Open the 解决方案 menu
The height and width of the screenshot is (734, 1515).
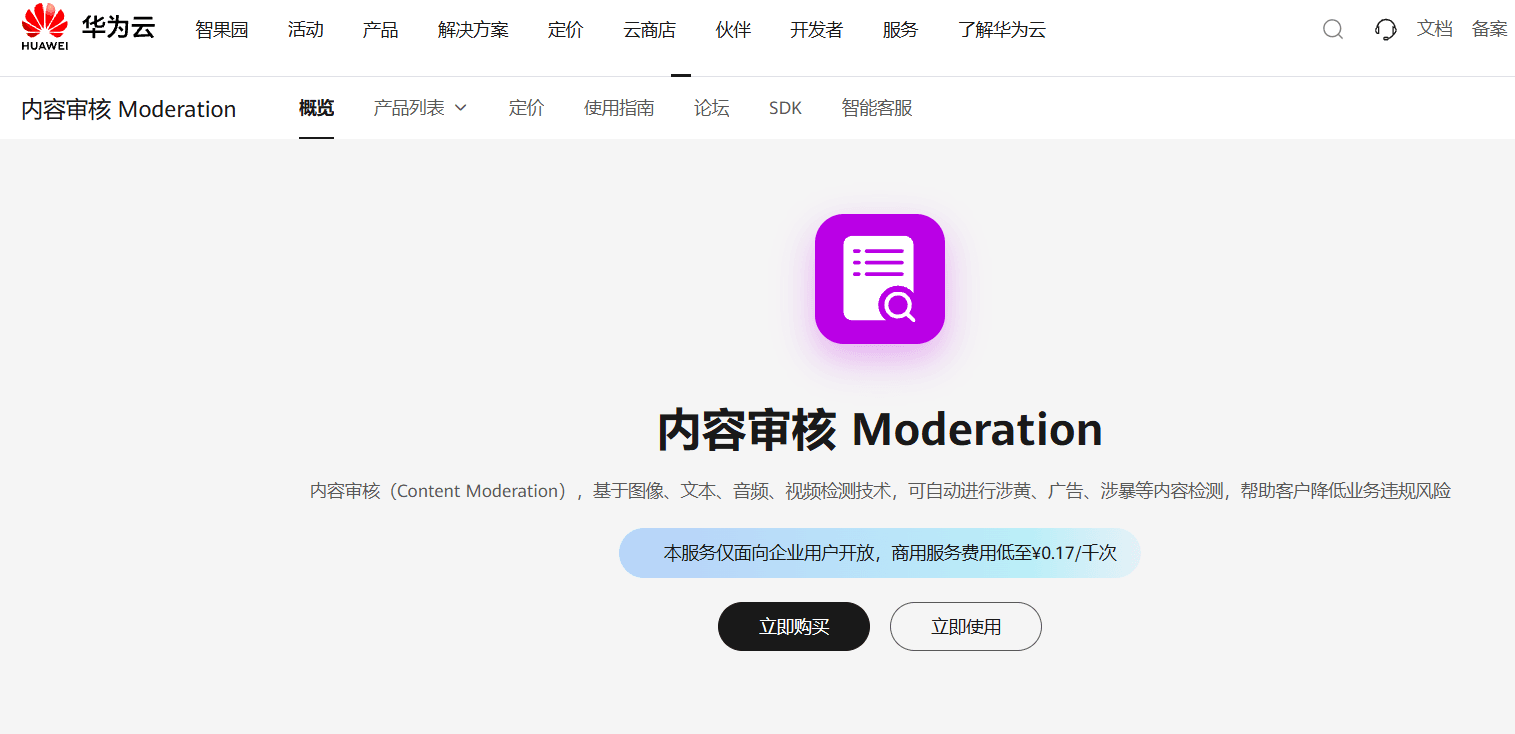[473, 30]
